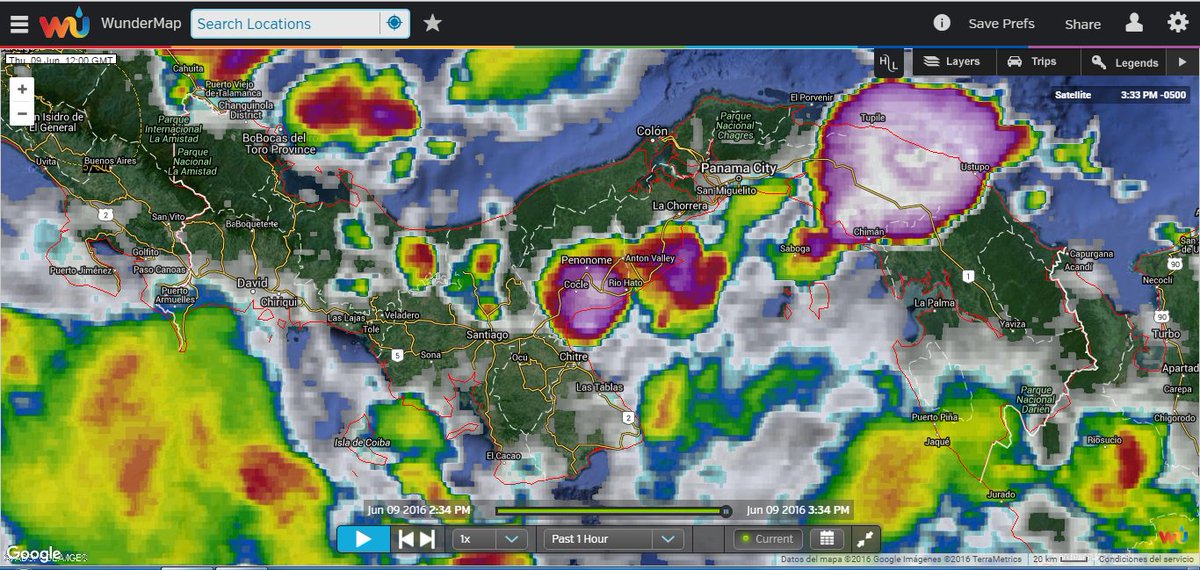Screen dimensions: 1200x570
Task: Click the Puerto Armuelles map label
Action: [x=173, y=297]
